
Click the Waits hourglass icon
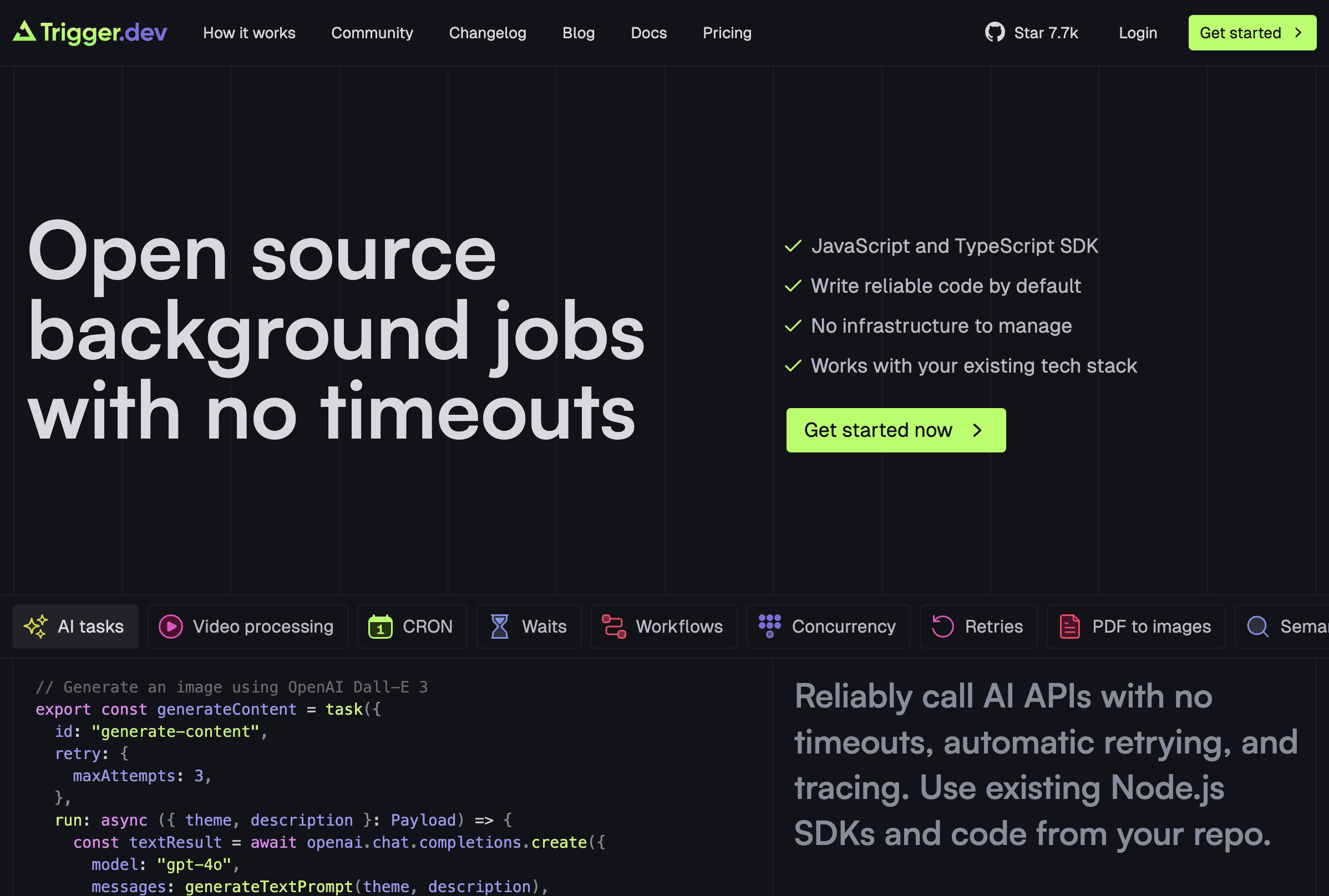pyautogui.click(x=500, y=627)
